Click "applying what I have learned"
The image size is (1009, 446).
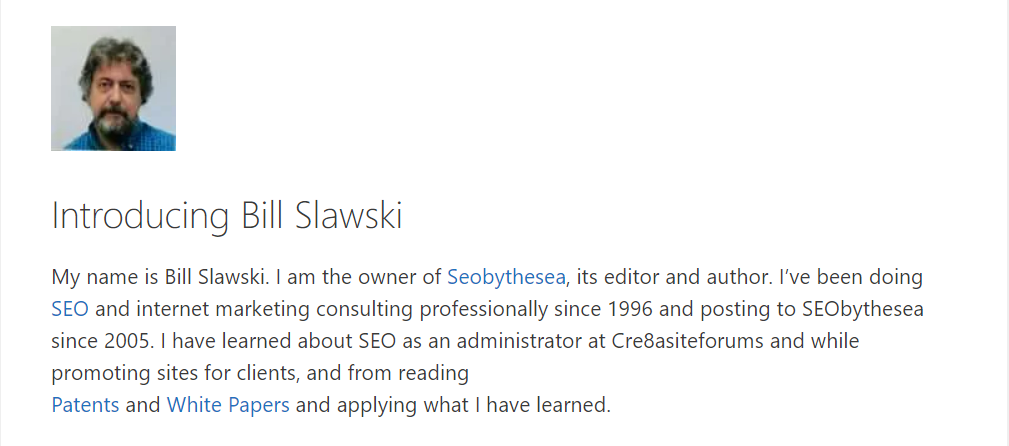pos(472,405)
